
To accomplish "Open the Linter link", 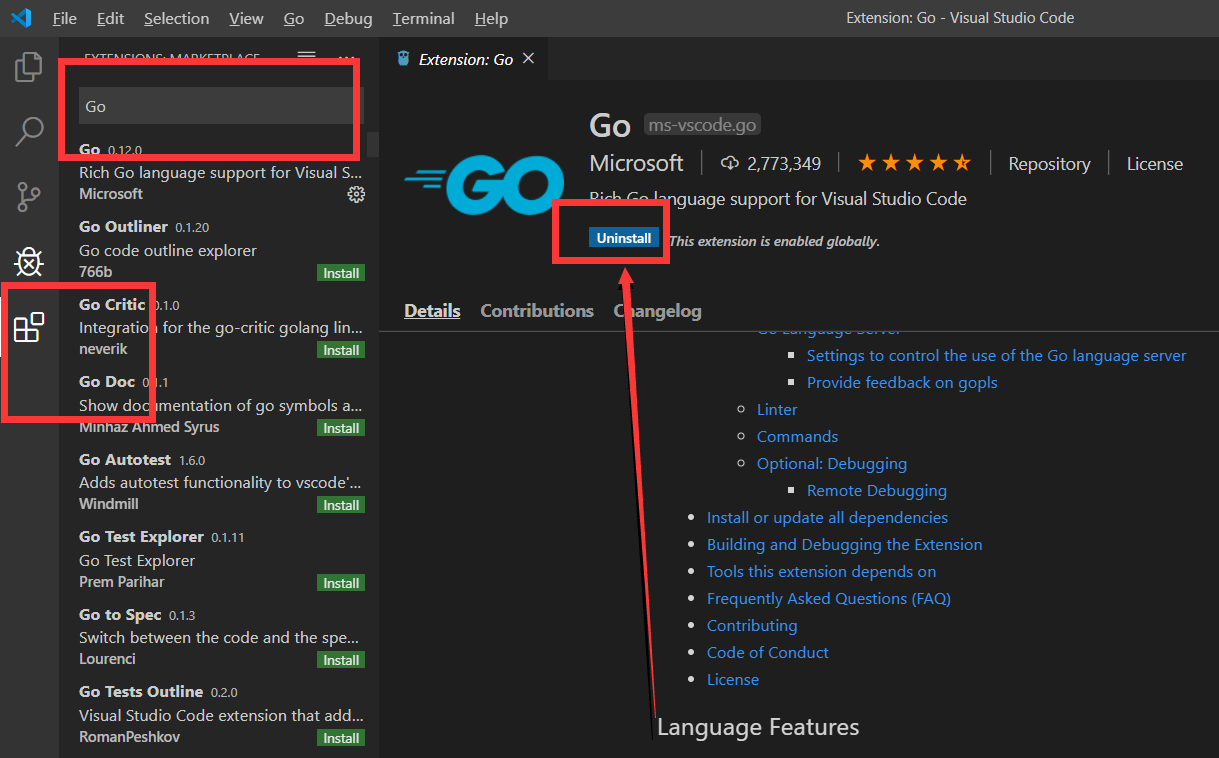I will pyautogui.click(x=777, y=409).
